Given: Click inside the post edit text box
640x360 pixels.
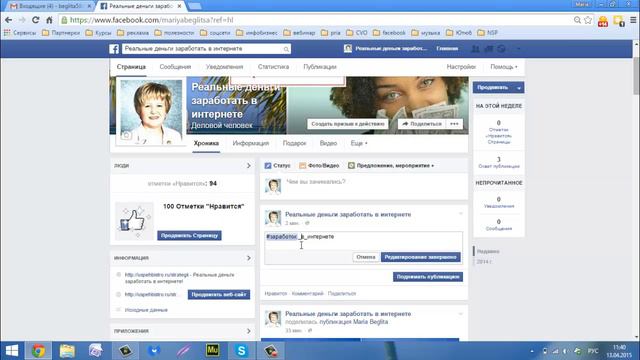Looking at the screenshot, I should [363, 241].
